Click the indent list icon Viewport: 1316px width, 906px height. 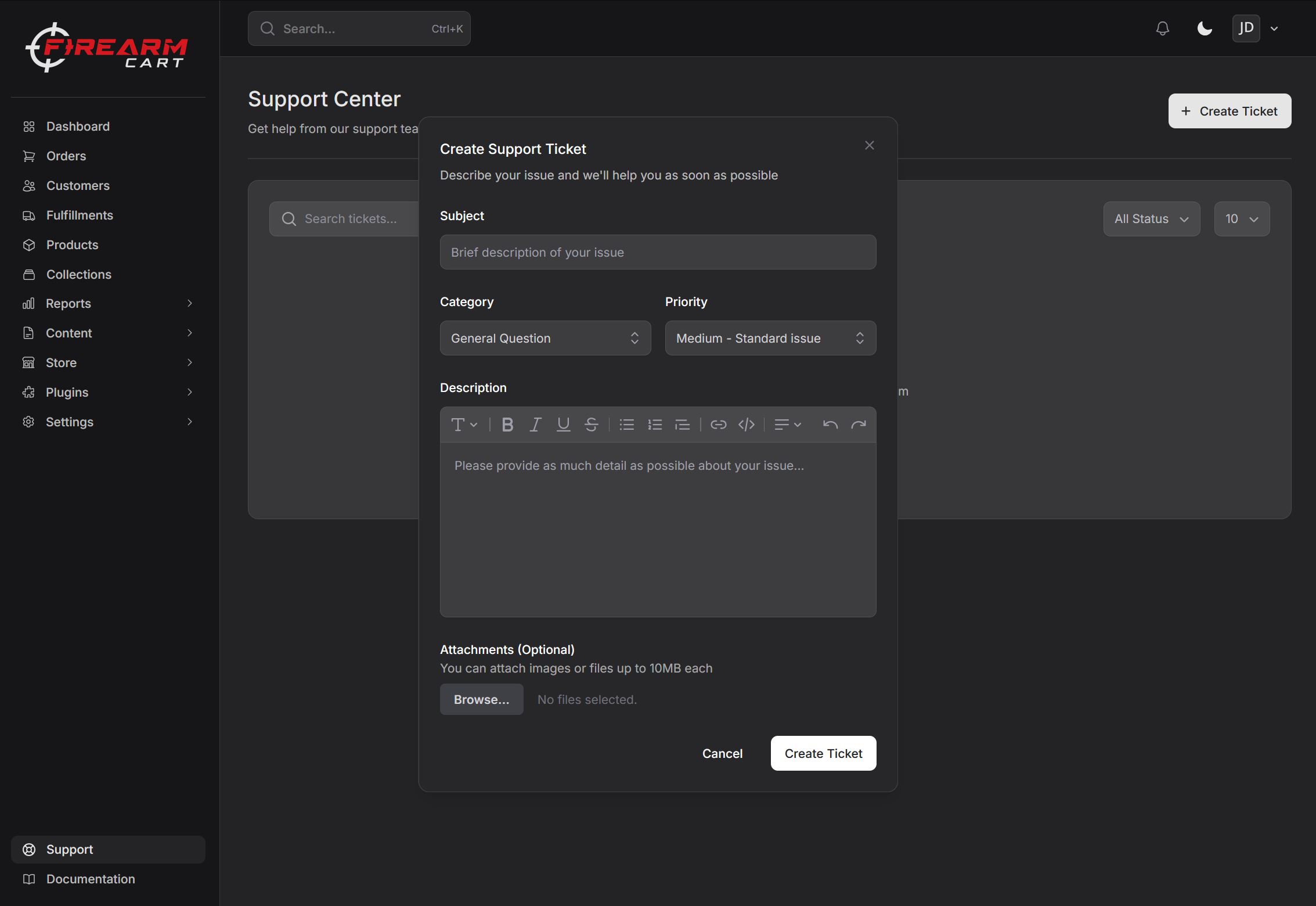[x=683, y=425]
